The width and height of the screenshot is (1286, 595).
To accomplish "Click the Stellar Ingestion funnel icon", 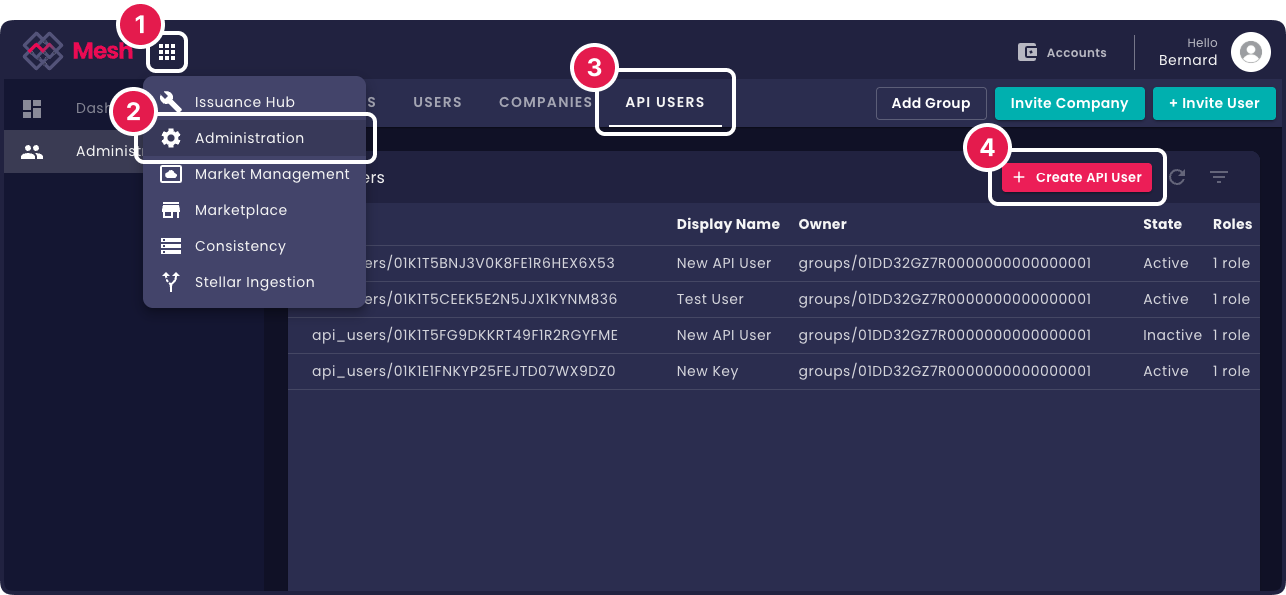I will tap(168, 282).
